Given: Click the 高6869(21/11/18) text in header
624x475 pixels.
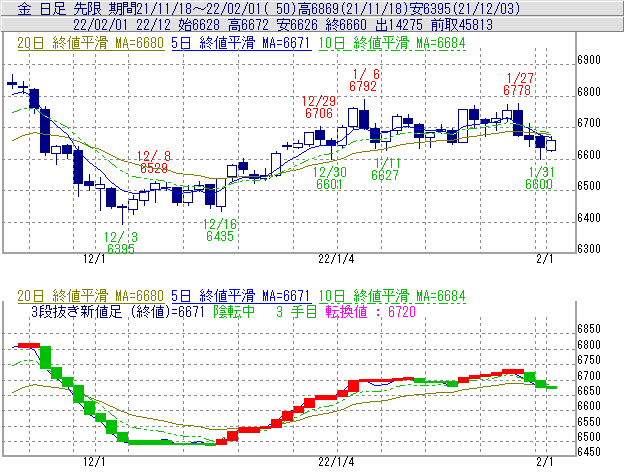Looking at the screenshot, I should pyautogui.click(x=355, y=8).
